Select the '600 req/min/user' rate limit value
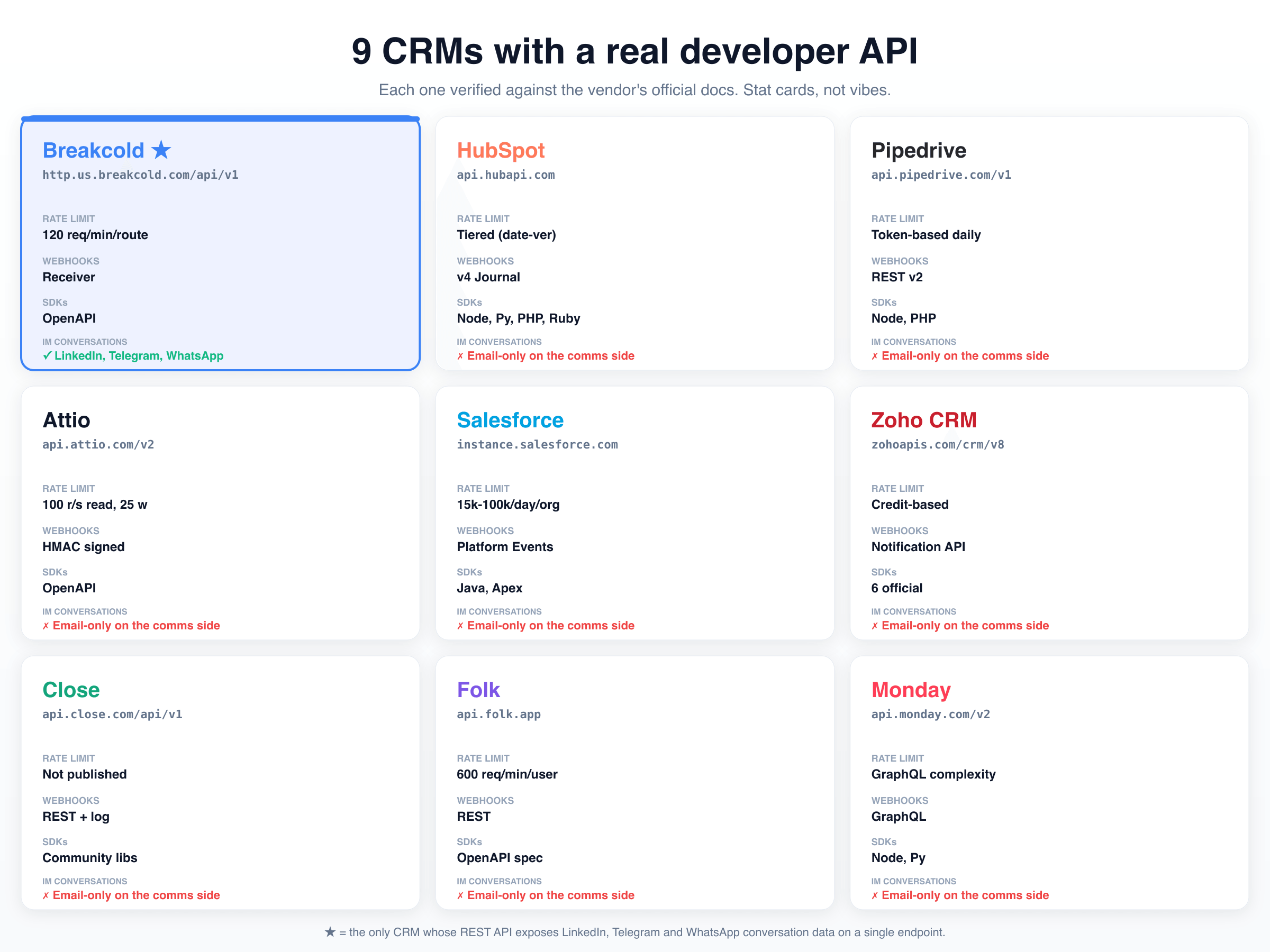The width and height of the screenshot is (1270, 952). [507, 774]
